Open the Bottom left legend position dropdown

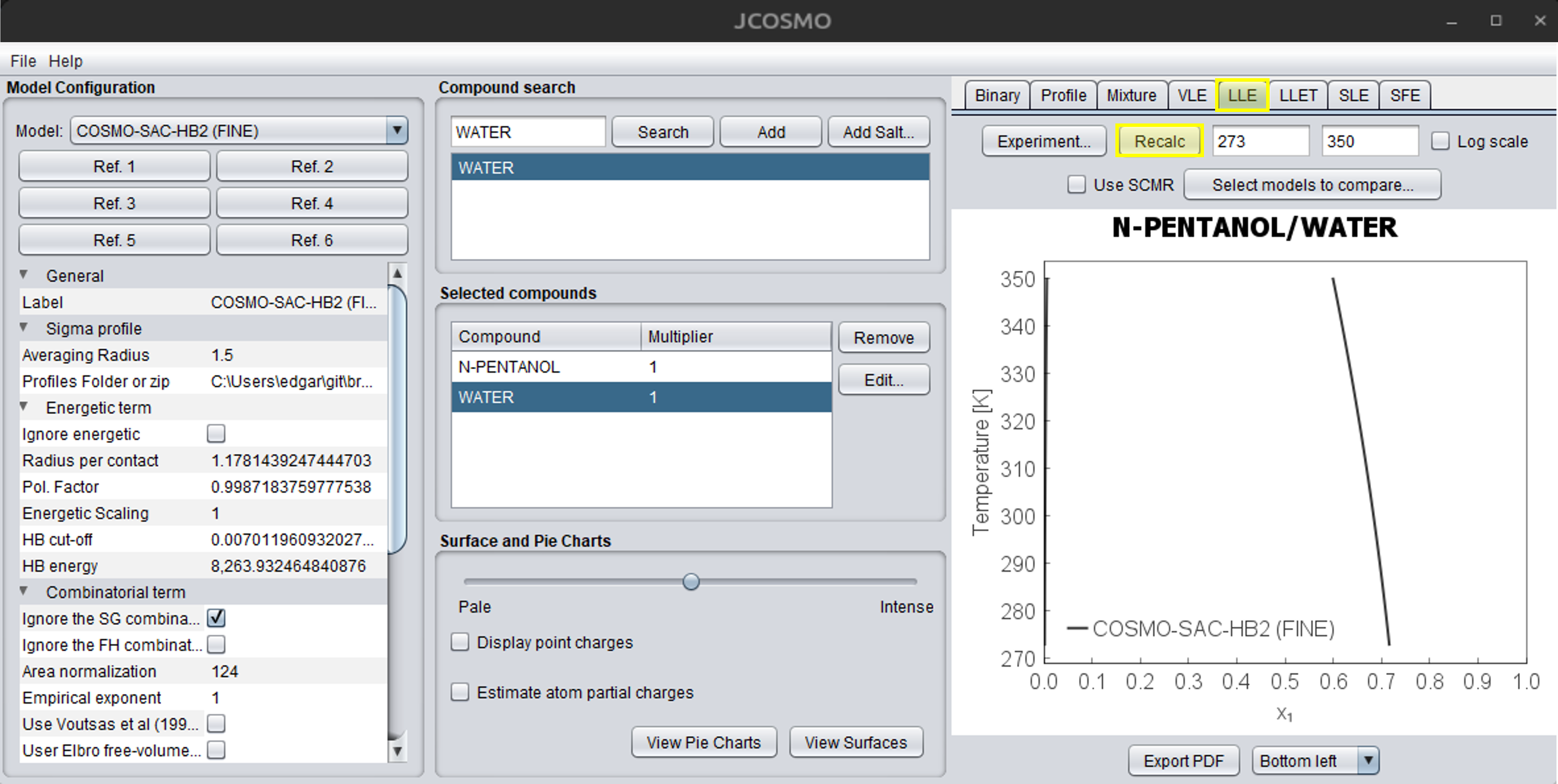tap(1368, 761)
